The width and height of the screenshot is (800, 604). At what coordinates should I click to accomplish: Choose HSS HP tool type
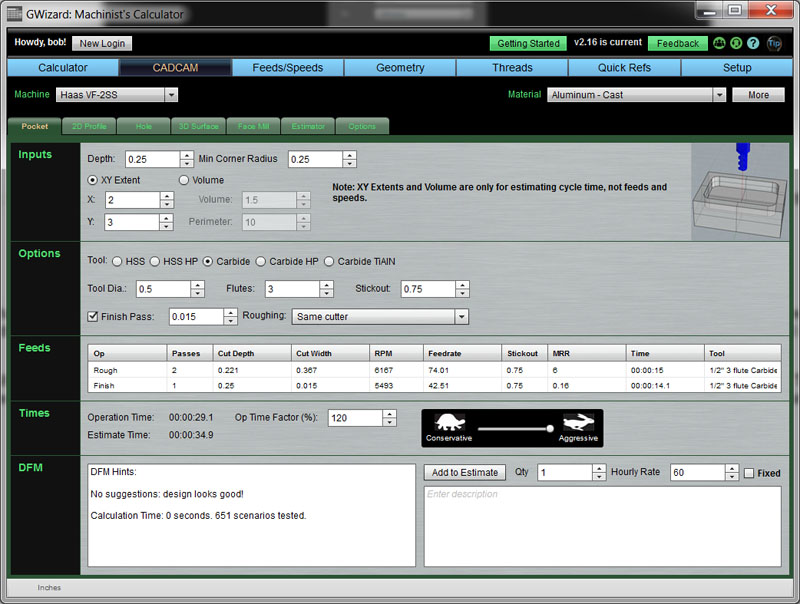155,261
